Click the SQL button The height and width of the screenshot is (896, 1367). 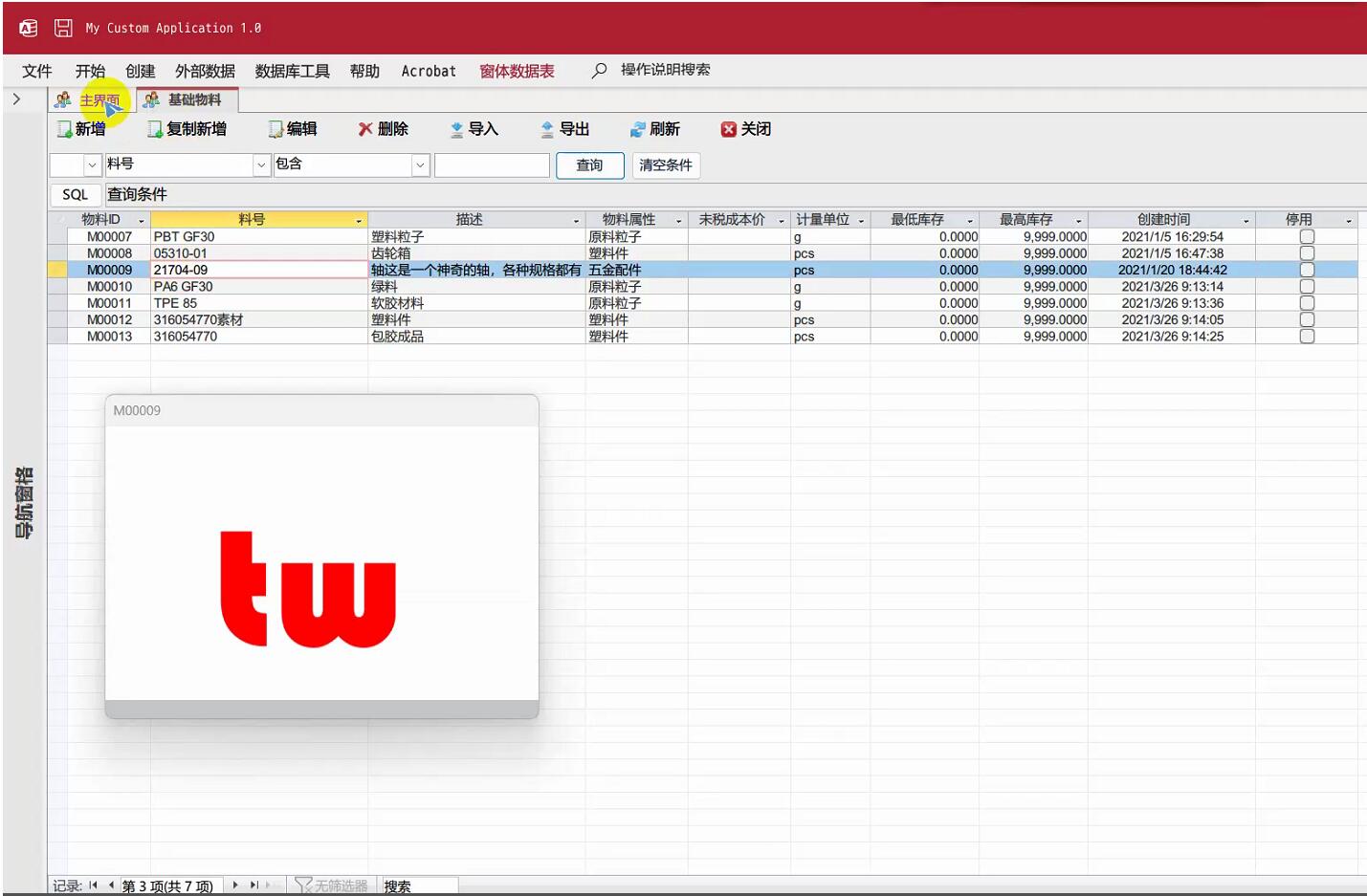[75, 194]
